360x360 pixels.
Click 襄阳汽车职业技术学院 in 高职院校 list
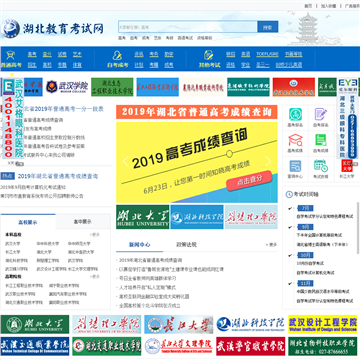(x=68, y=294)
